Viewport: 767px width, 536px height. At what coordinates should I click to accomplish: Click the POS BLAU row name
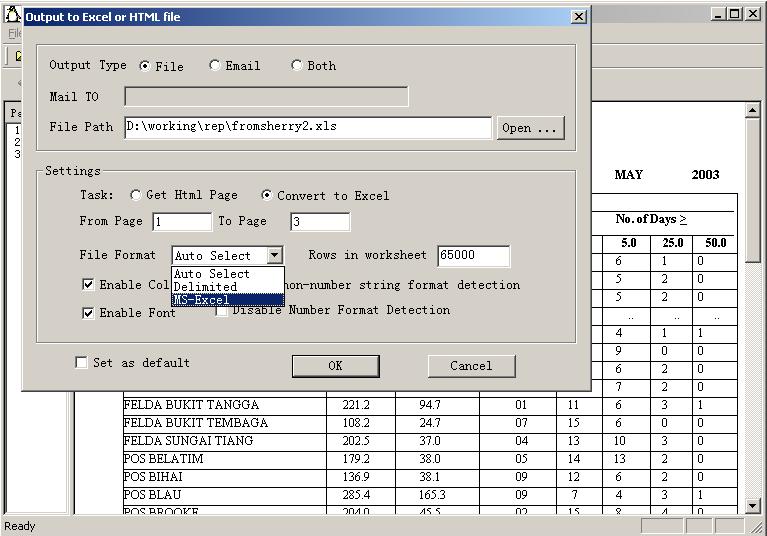pyautogui.click(x=152, y=495)
